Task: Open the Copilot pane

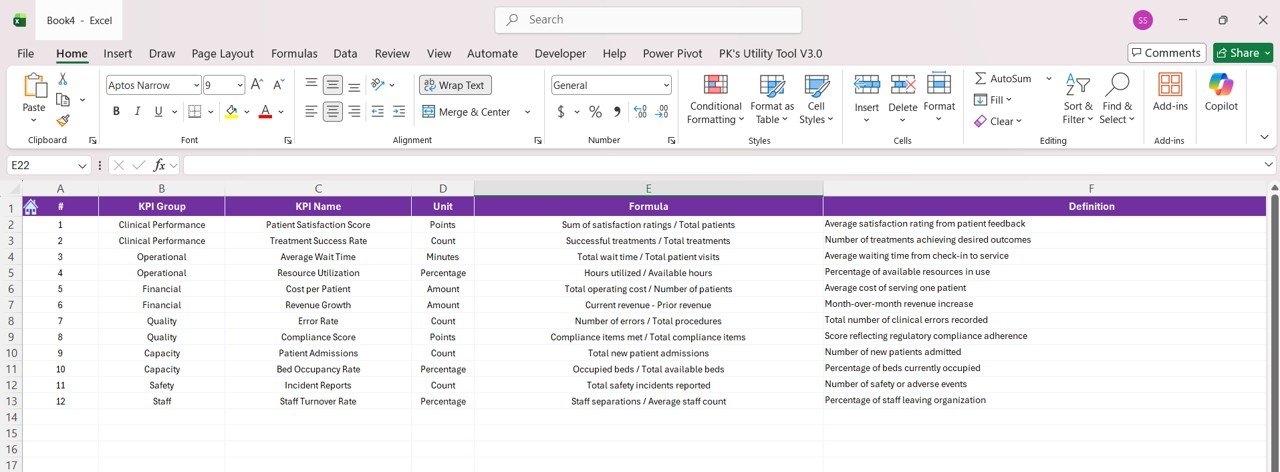Action: coord(1221,92)
